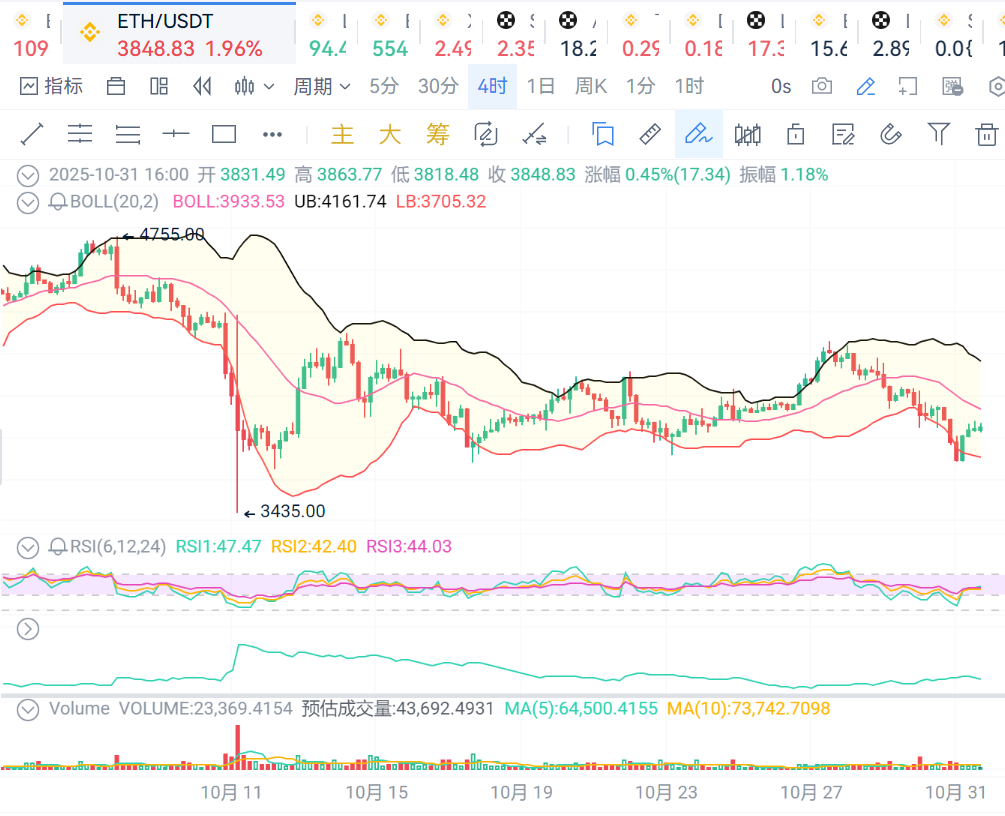Select the trend line drawing tool
This screenshot has width=1005, height=816.
coord(32,134)
